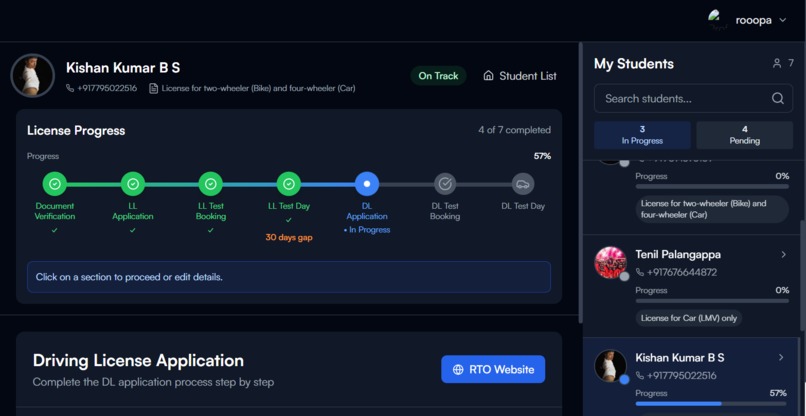Click the search magnifier icon
This screenshot has width=806, height=416.
point(778,98)
